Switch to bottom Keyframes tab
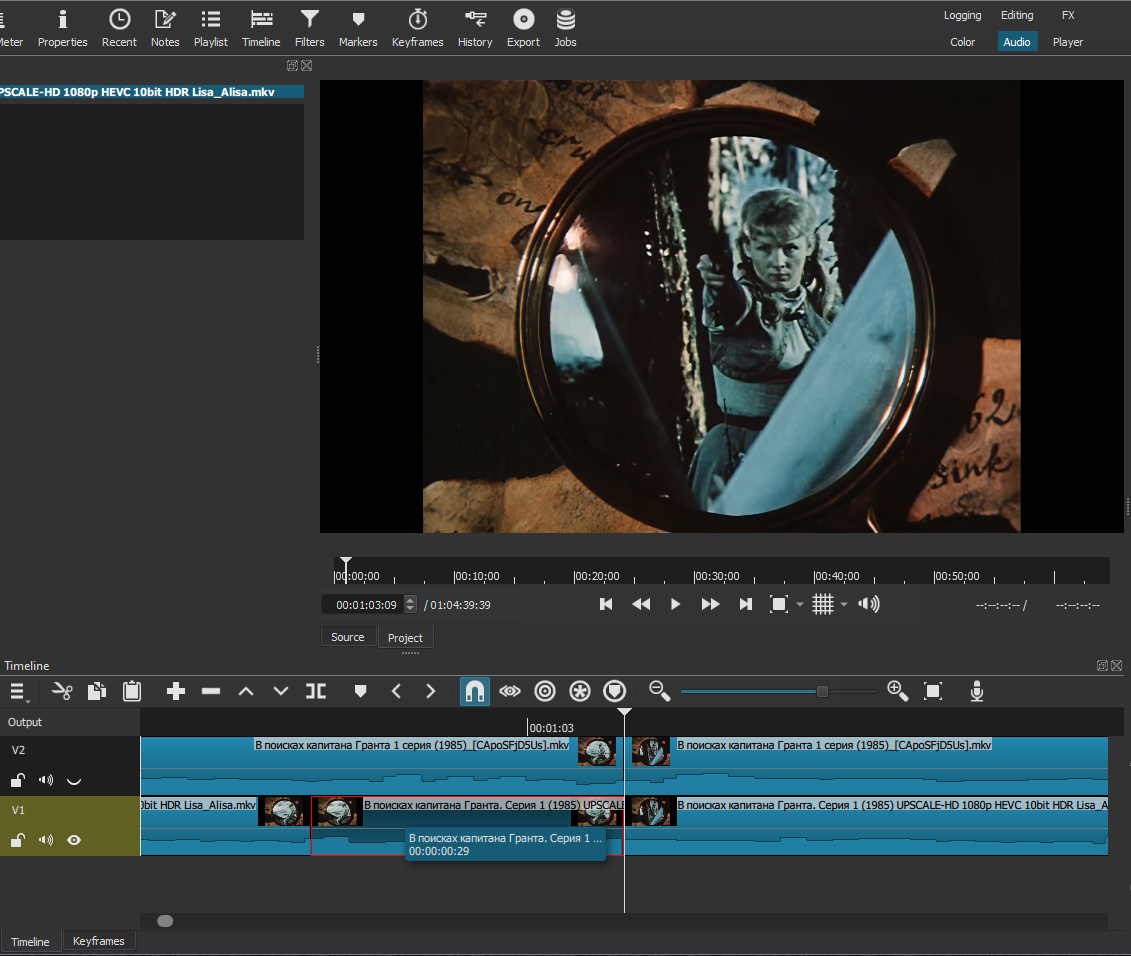The width and height of the screenshot is (1131, 956). tap(99, 941)
